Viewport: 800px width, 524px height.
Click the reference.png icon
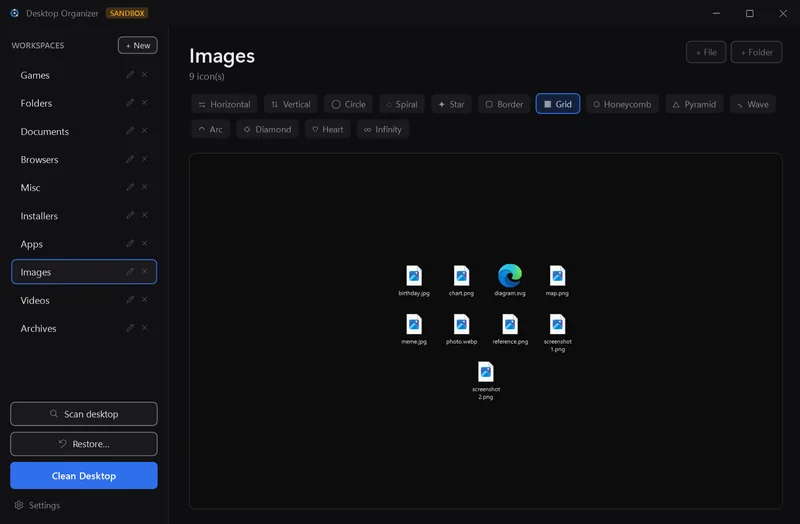click(510, 329)
